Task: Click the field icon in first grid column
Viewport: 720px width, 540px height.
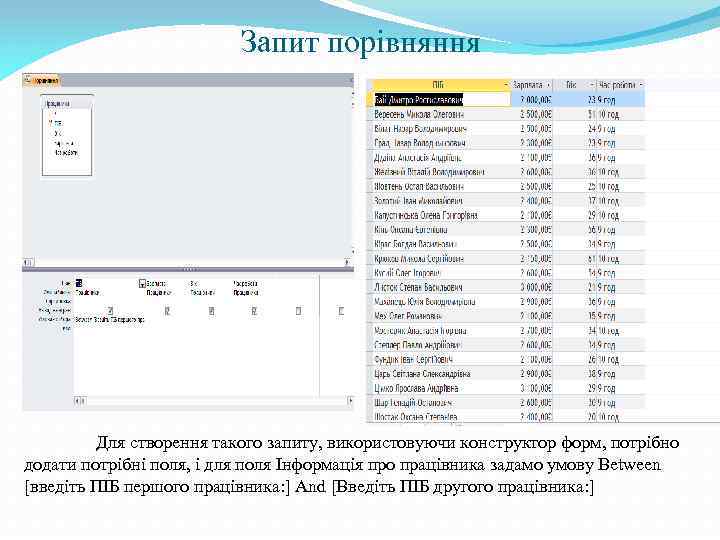Action: point(79,283)
